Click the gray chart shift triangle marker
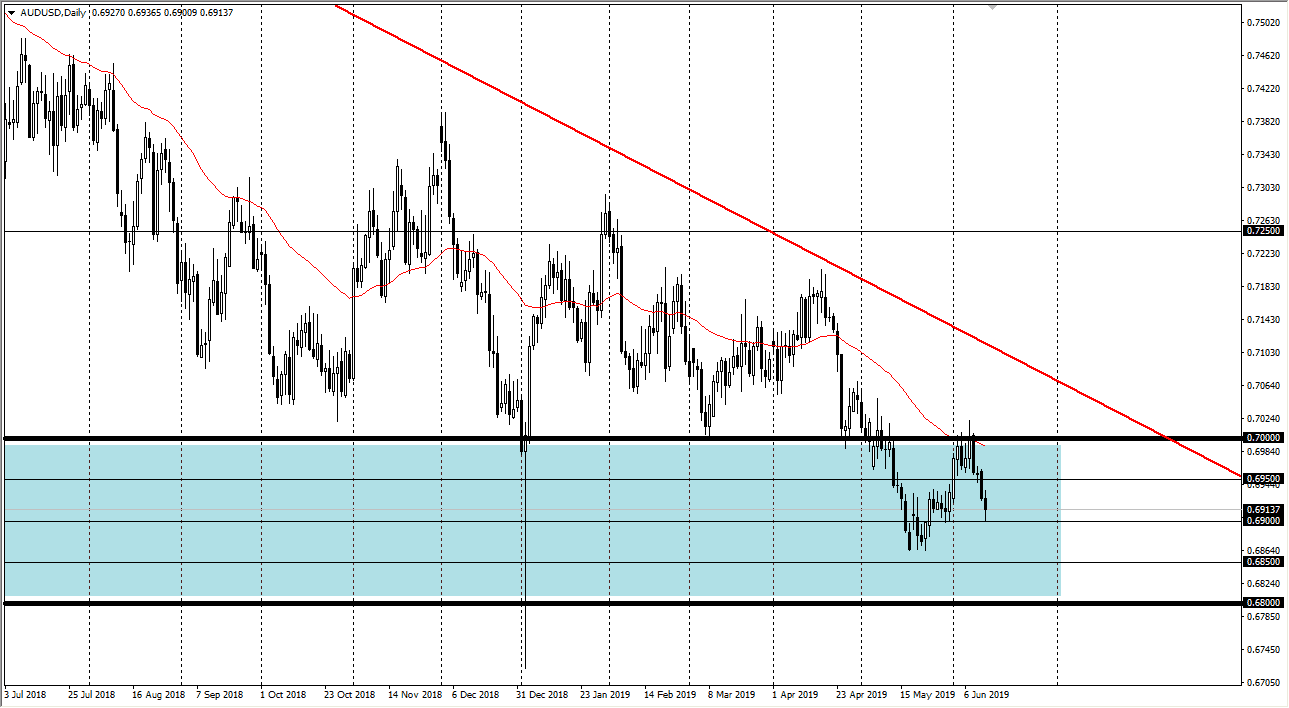 pos(992,8)
